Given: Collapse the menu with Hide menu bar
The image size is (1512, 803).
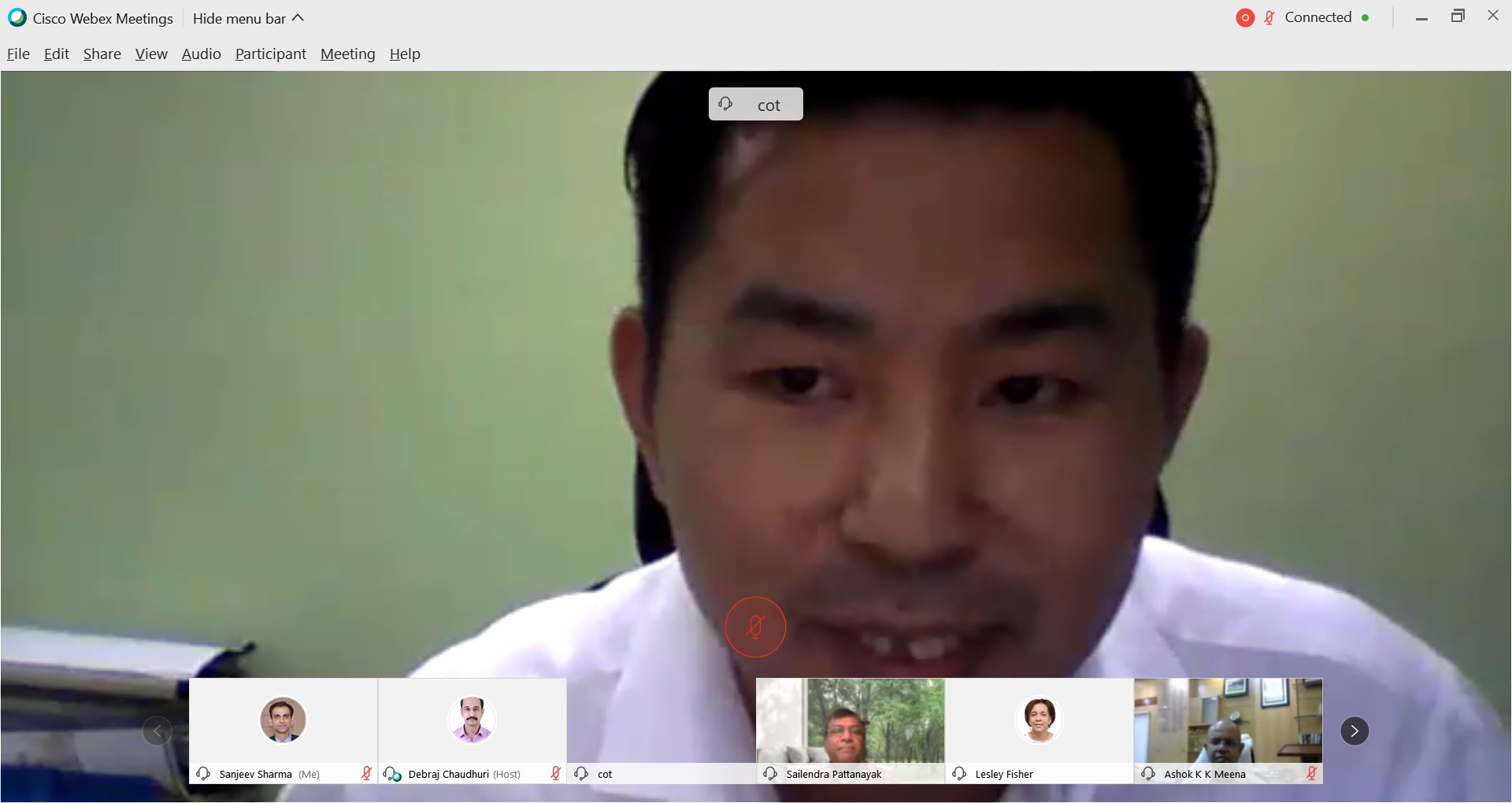Looking at the screenshot, I should point(248,18).
